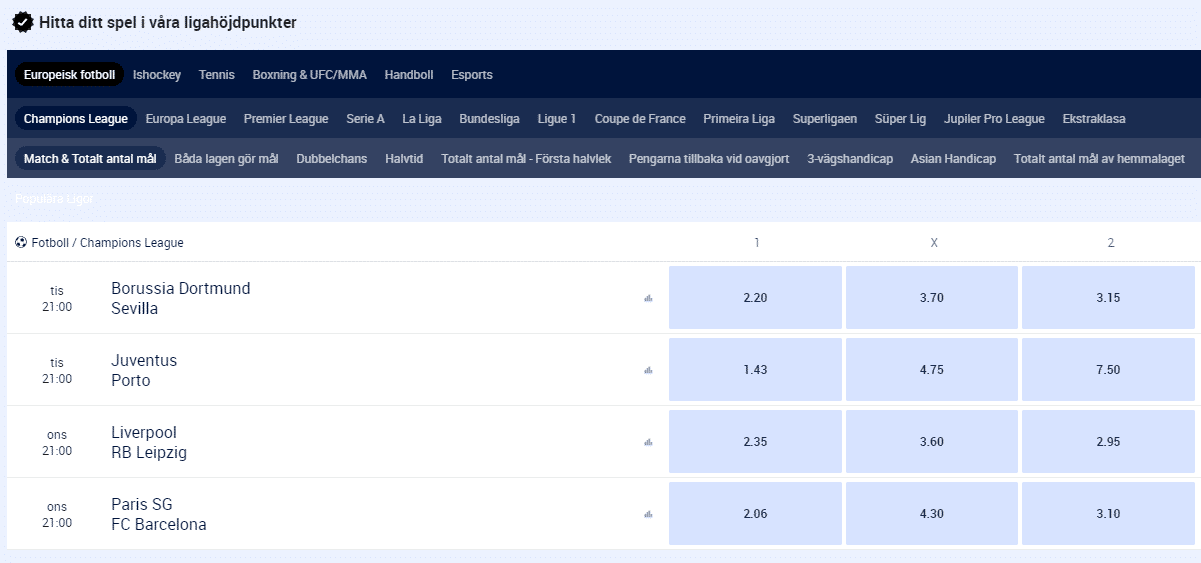Viewport: 1201px width, 563px height.
Task: Choose FC Barcelona win odds 3.10
Action: (x=1108, y=514)
